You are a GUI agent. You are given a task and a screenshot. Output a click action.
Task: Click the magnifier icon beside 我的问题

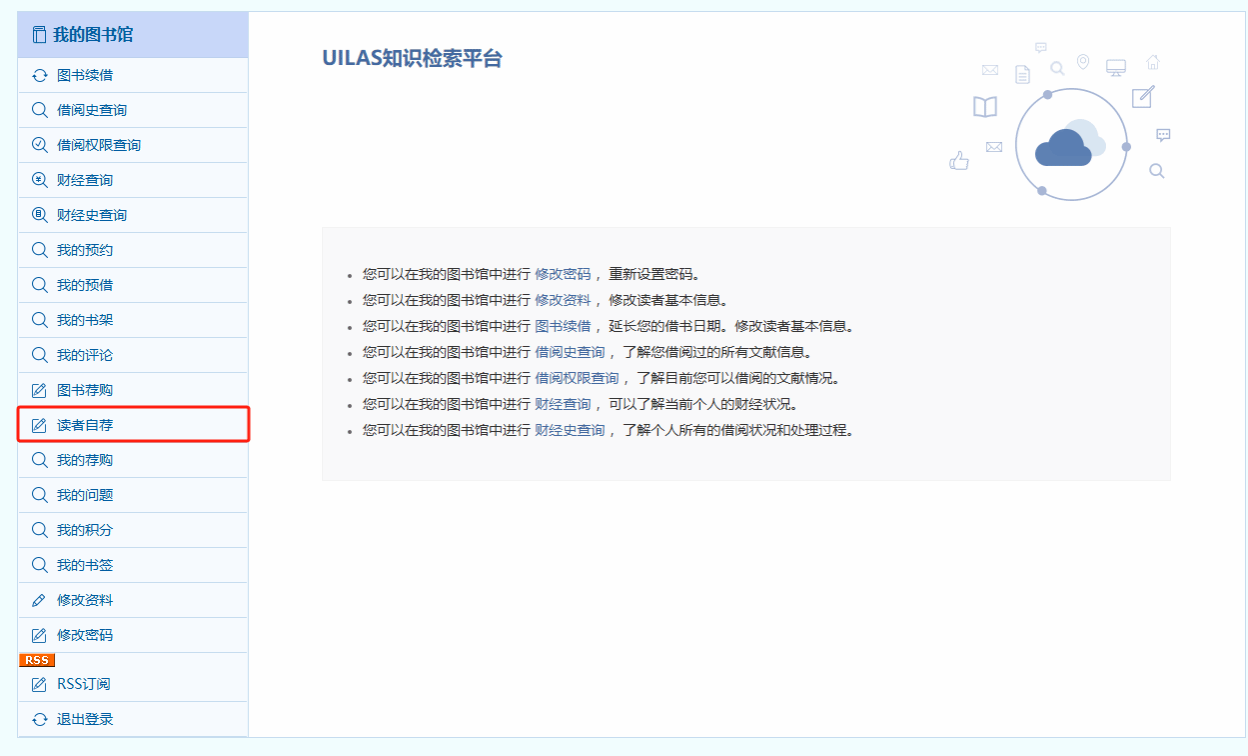pos(40,495)
